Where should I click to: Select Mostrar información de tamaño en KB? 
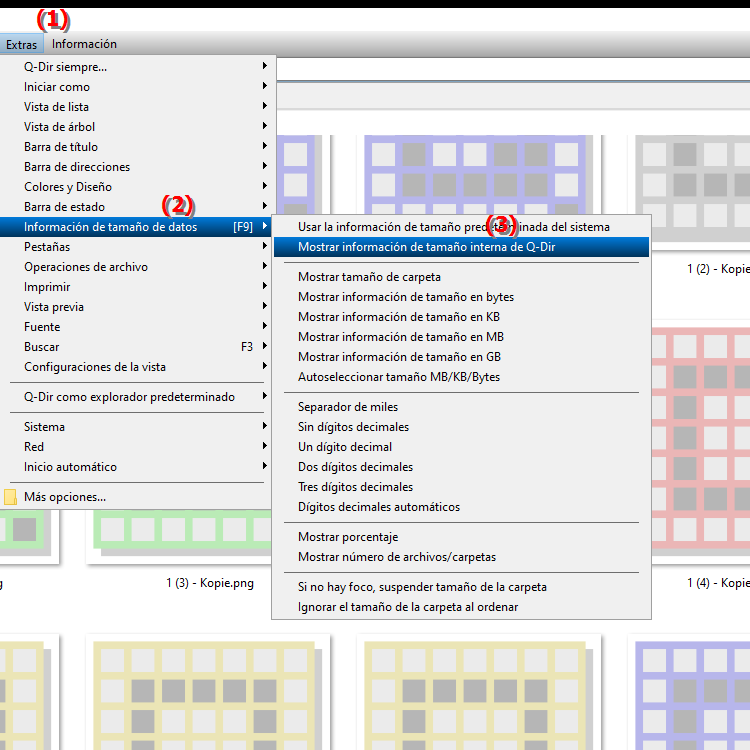[x=462, y=317]
